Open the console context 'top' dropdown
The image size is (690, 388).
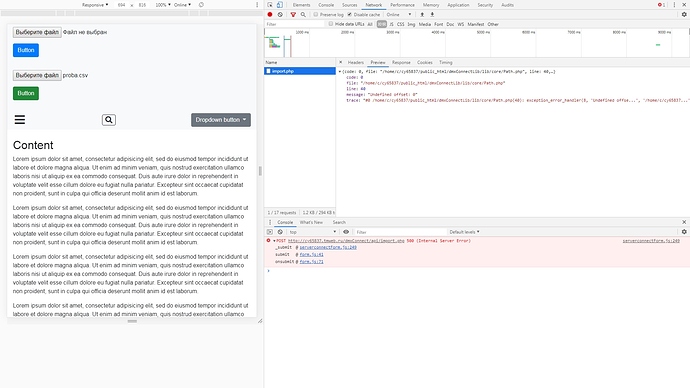(x=313, y=232)
